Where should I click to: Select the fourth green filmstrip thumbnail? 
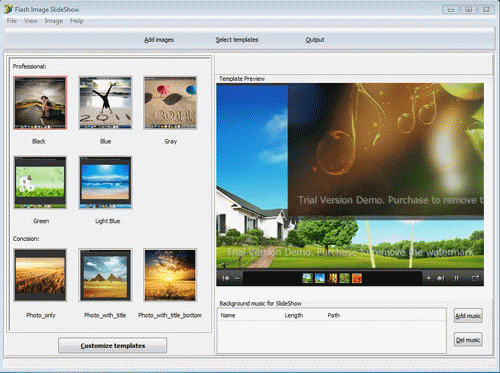344,278
